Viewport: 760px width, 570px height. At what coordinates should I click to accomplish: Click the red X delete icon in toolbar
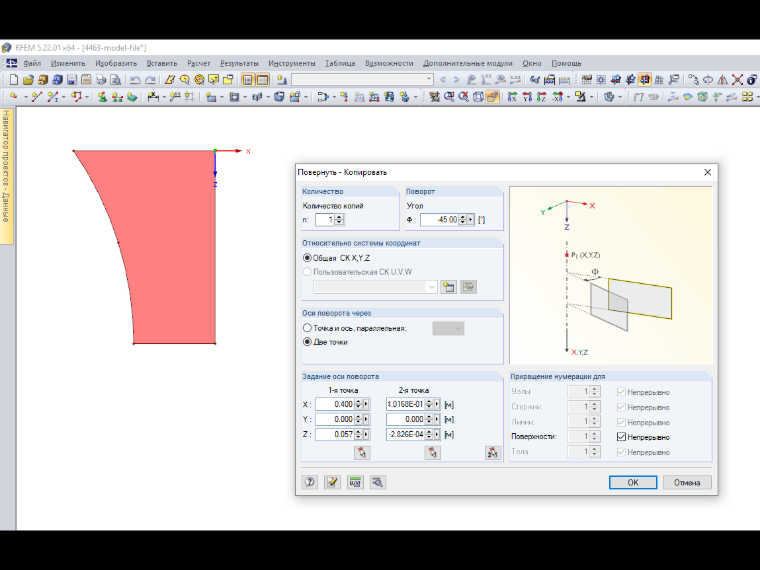[x=737, y=79]
